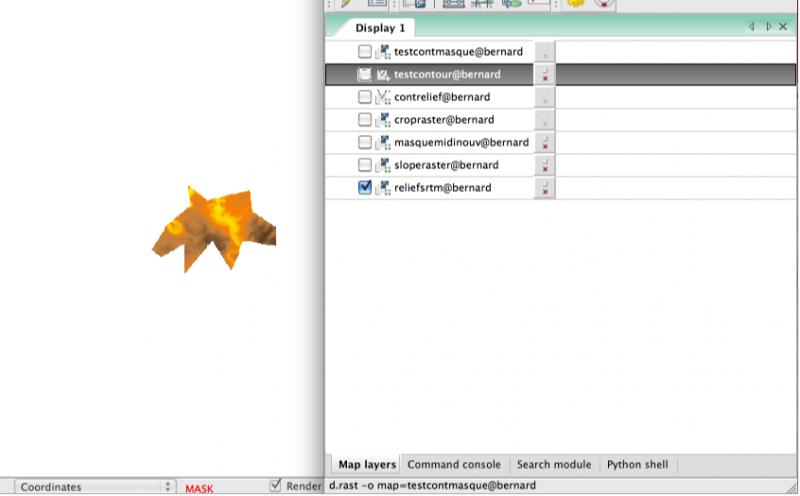Switch to the Search module tab
Viewport: 800px width, 496px height.
coord(553,465)
